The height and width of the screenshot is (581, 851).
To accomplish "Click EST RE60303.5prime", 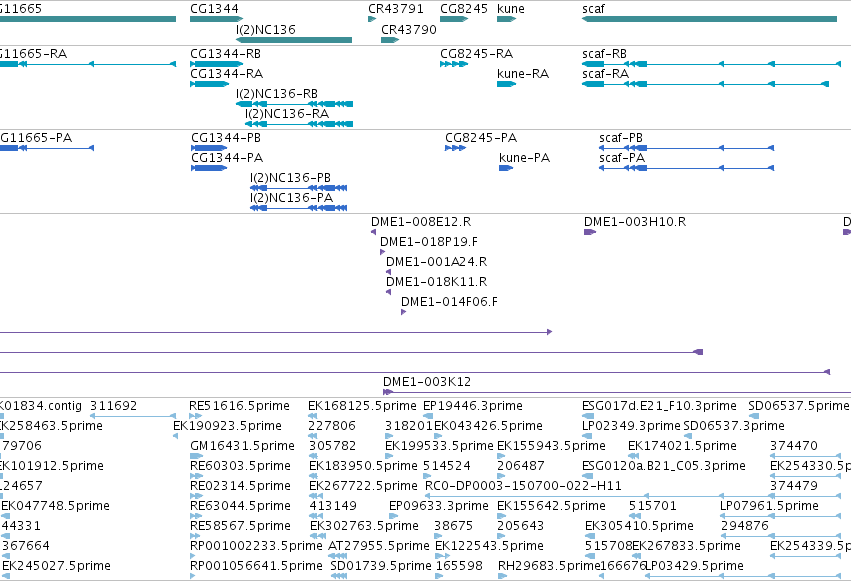I will click(x=196, y=476).
